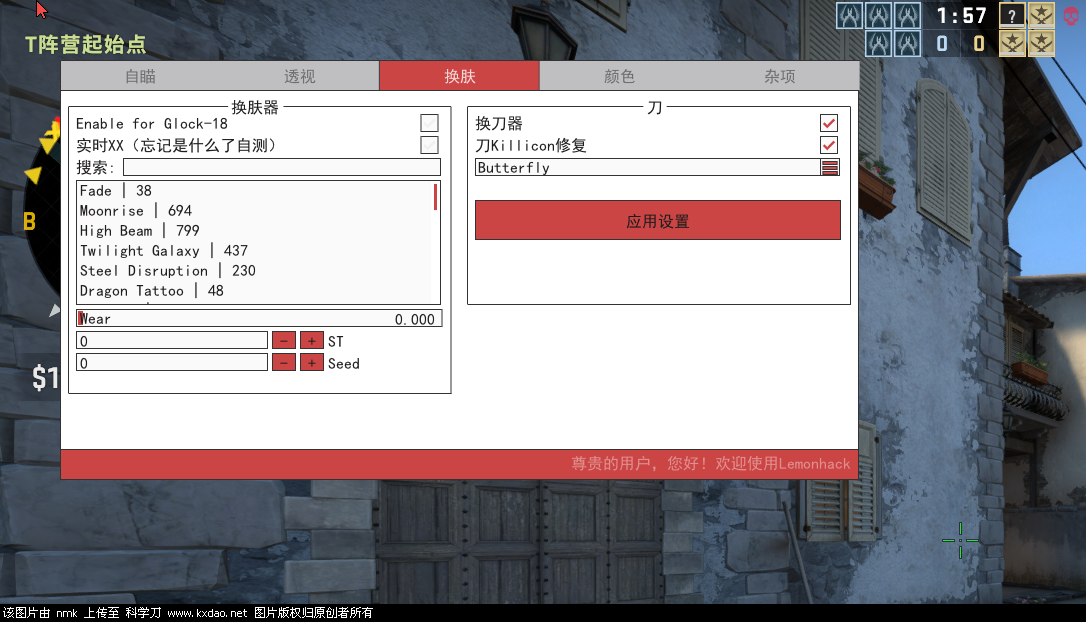Screen dimensions: 1086x622
Task: Select Dragon Tattoo | 48 skin
Action: click(x=253, y=291)
